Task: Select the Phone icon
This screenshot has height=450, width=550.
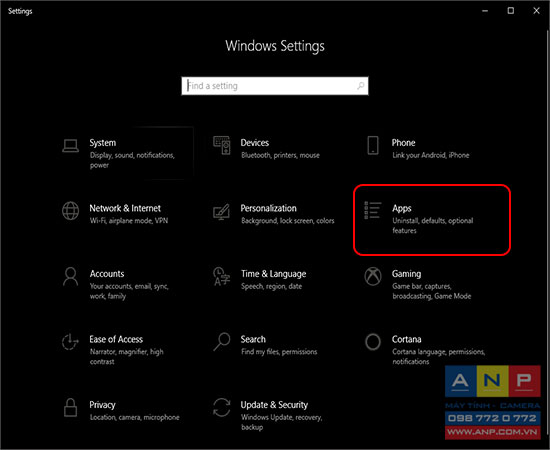Action: tap(373, 145)
